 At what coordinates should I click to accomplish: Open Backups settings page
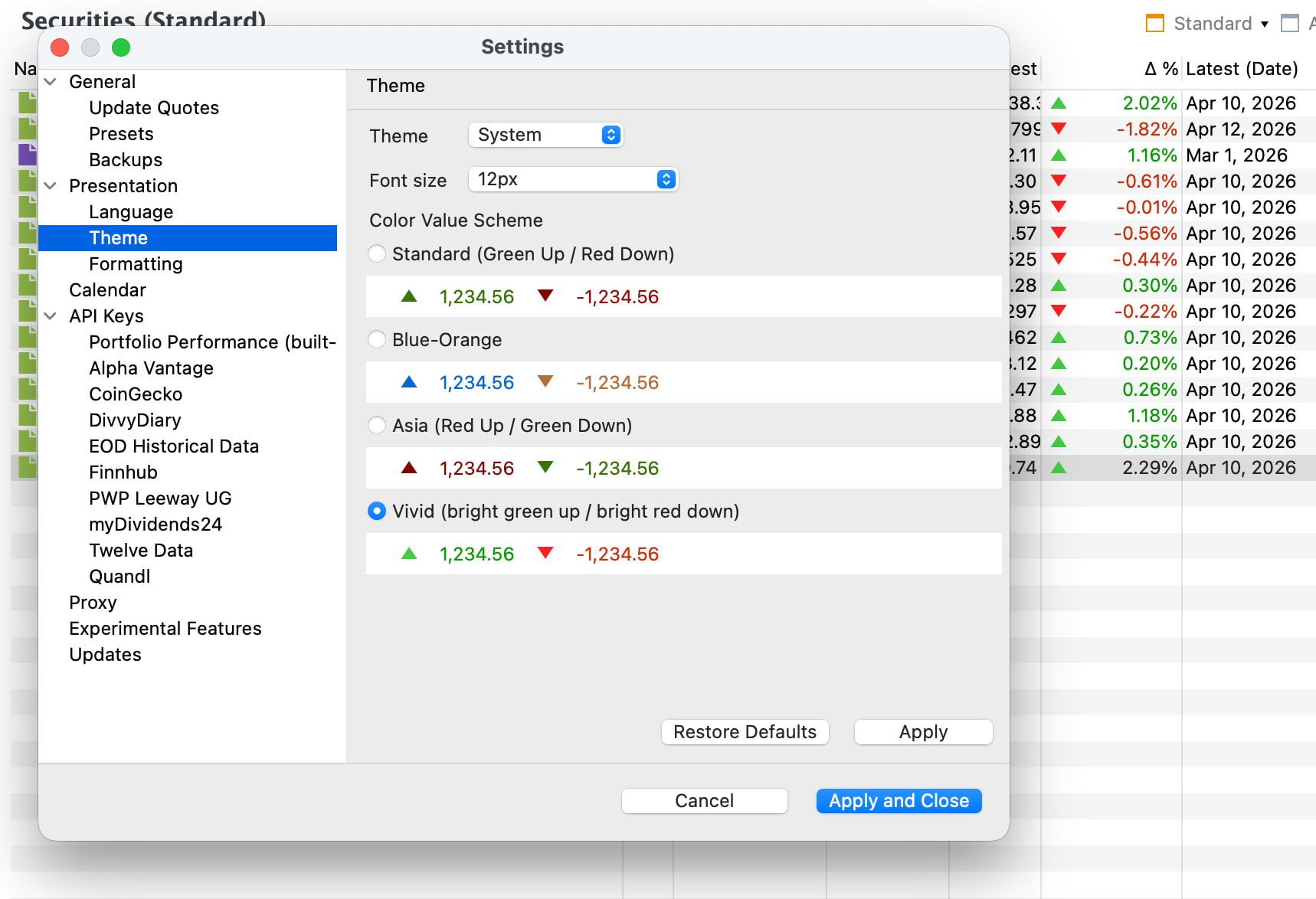click(x=126, y=160)
